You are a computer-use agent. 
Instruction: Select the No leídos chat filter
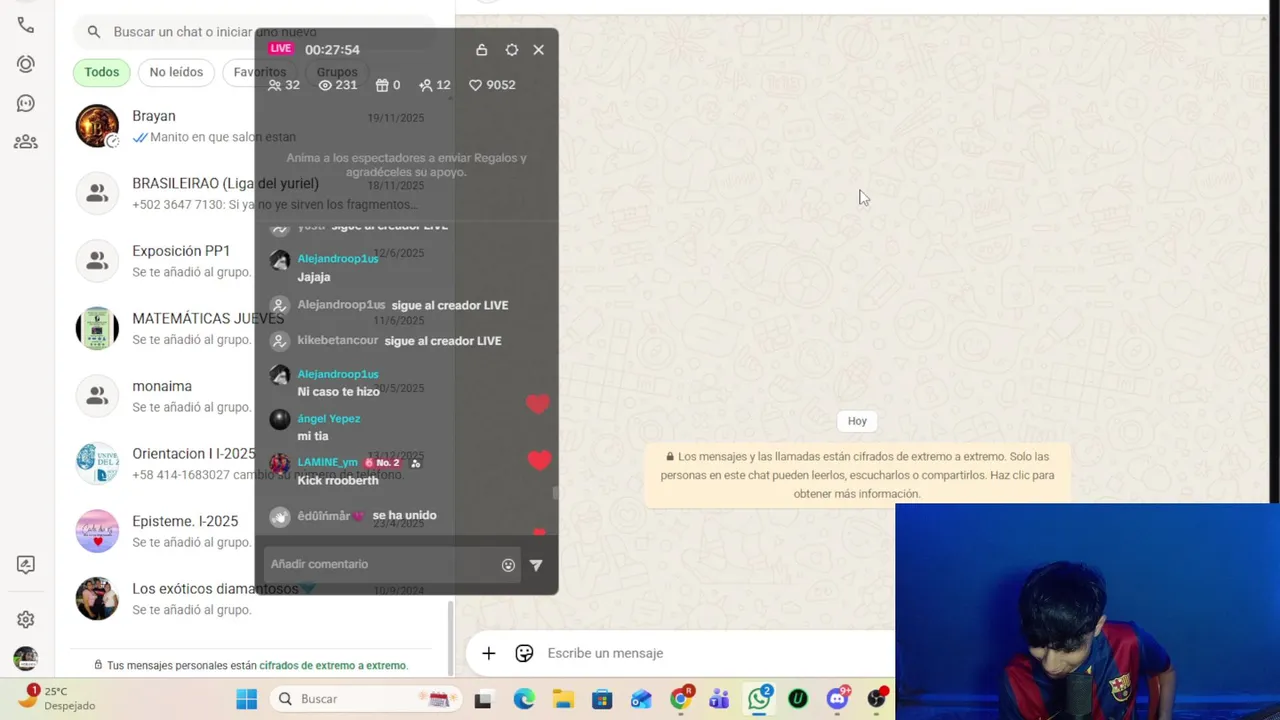(176, 72)
